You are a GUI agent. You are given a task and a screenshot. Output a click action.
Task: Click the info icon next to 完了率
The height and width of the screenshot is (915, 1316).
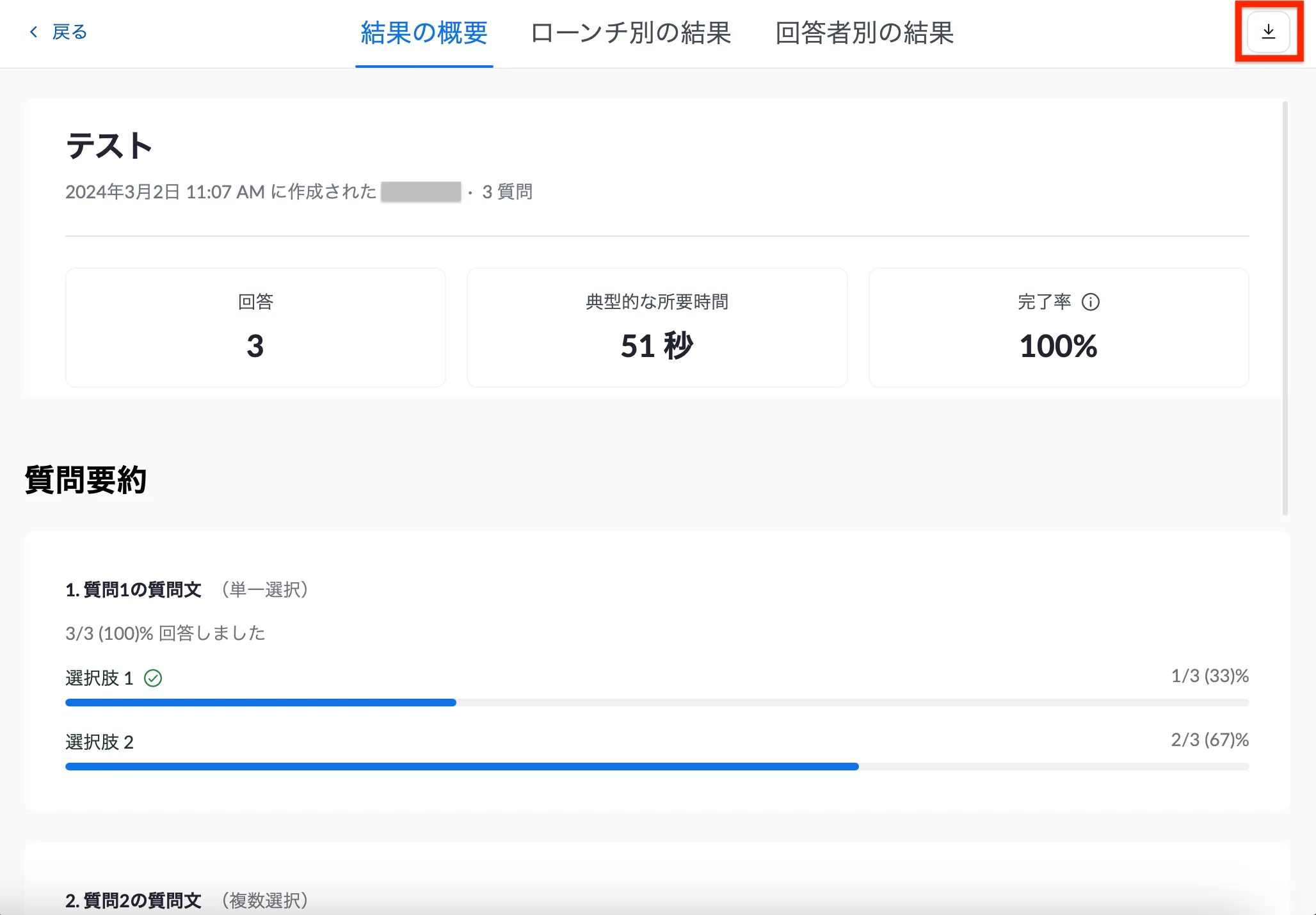[1090, 303]
